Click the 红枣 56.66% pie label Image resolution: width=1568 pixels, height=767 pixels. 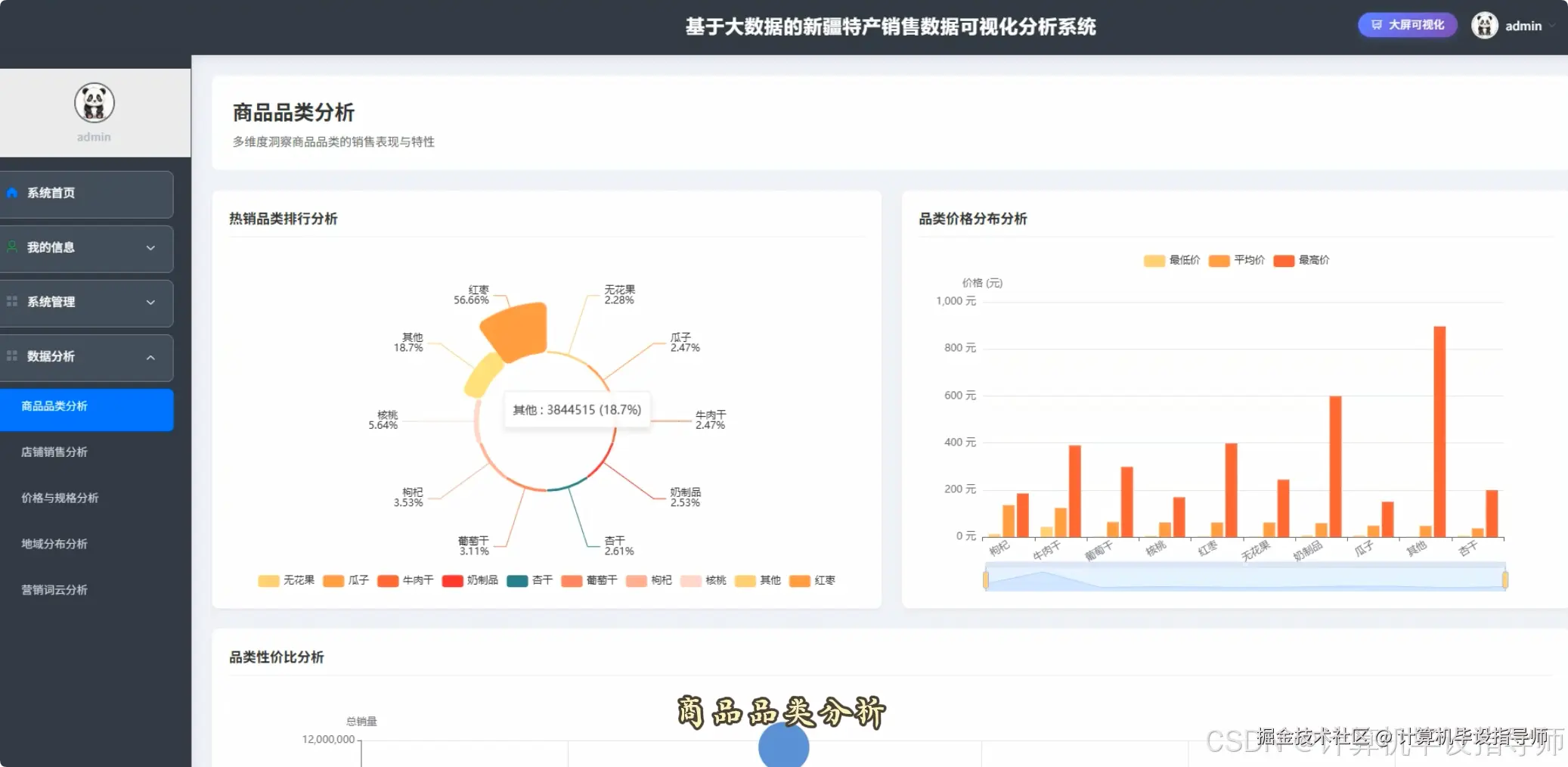(x=471, y=295)
